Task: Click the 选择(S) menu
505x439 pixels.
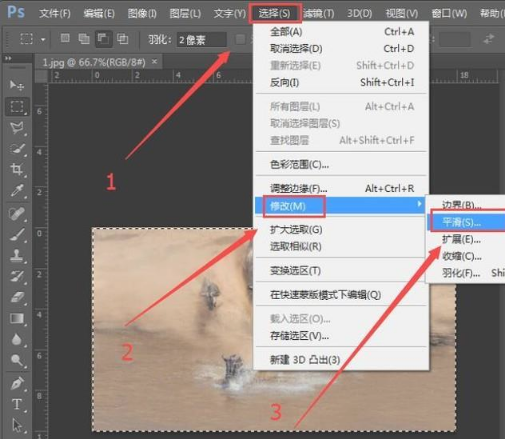Action: tap(275, 14)
